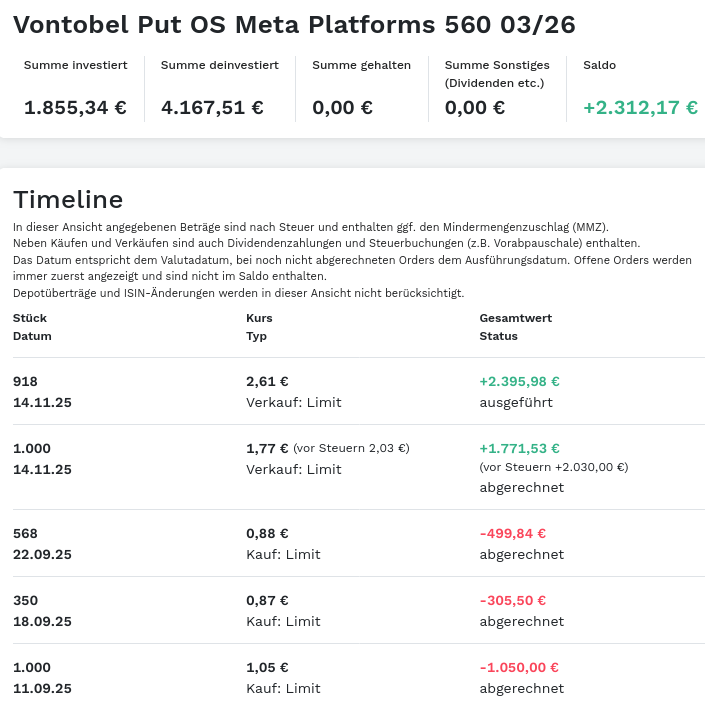Image resolution: width=705 pixels, height=708 pixels.
Task: Click the Summe investiert value 1.855,34 €
Action: [75, 107]
